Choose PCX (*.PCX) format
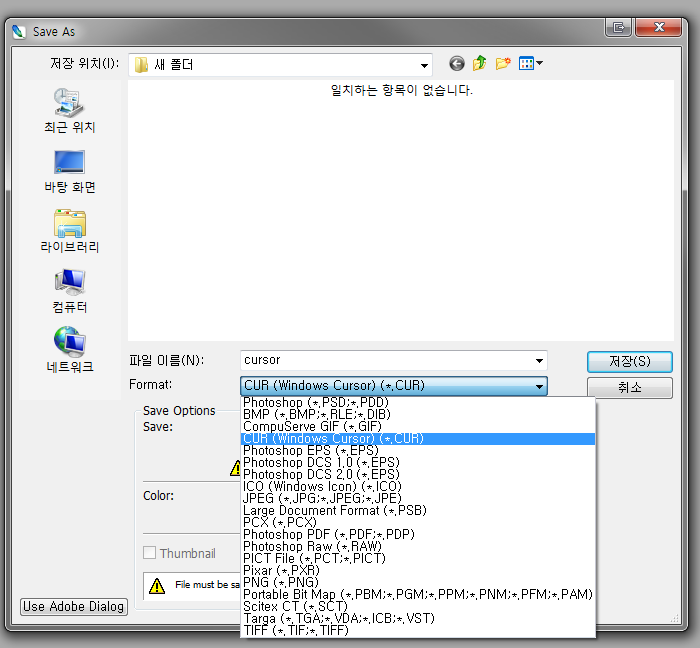This screenshot has width=700, height=648. [x=418, y=523]
